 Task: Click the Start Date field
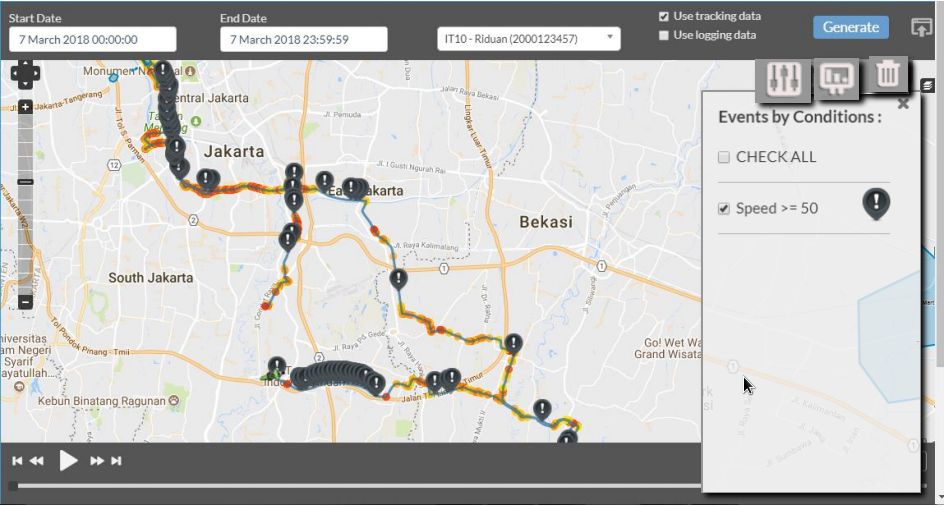pyautogui.click(x=92, y=39)
